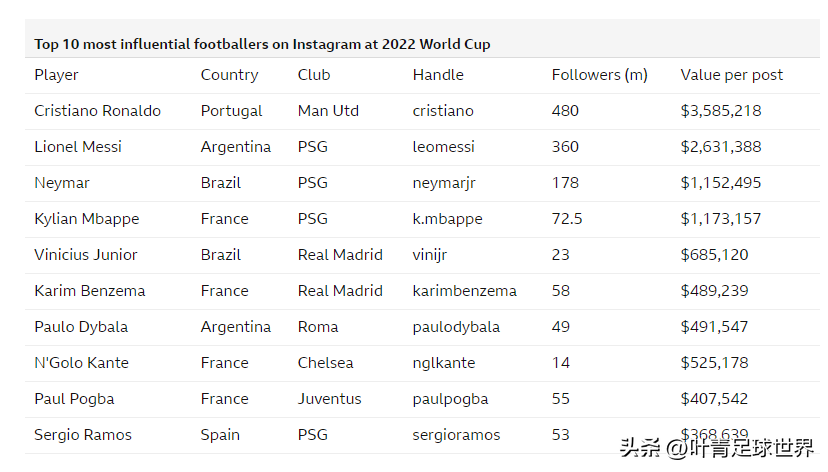Click Paulo Dybala's club Roma
Viewport: 828px width, 472px height.
pos(318,327)
